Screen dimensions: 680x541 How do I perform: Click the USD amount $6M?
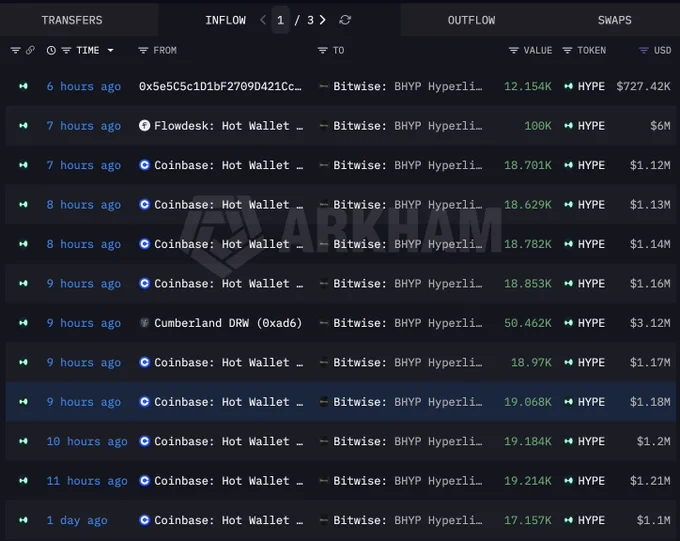click(660, 126)
